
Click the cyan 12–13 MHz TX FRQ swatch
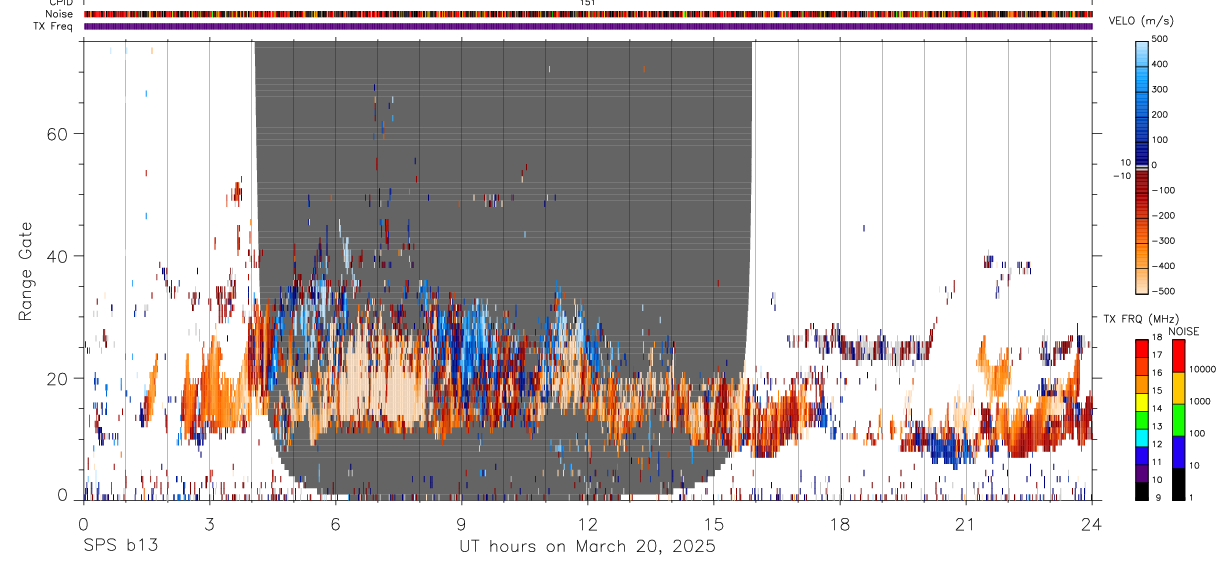coord(1142,438)
